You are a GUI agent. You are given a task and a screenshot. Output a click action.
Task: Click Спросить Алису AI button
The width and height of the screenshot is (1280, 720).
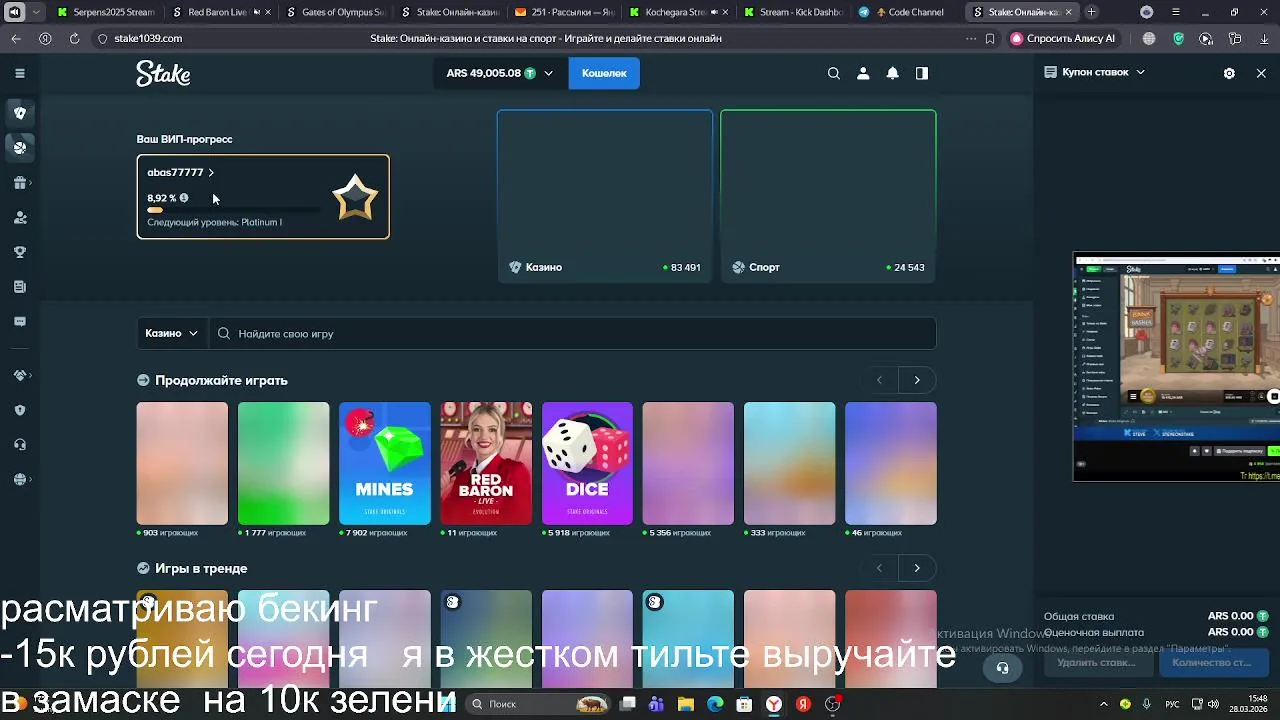pos(1063,38)
